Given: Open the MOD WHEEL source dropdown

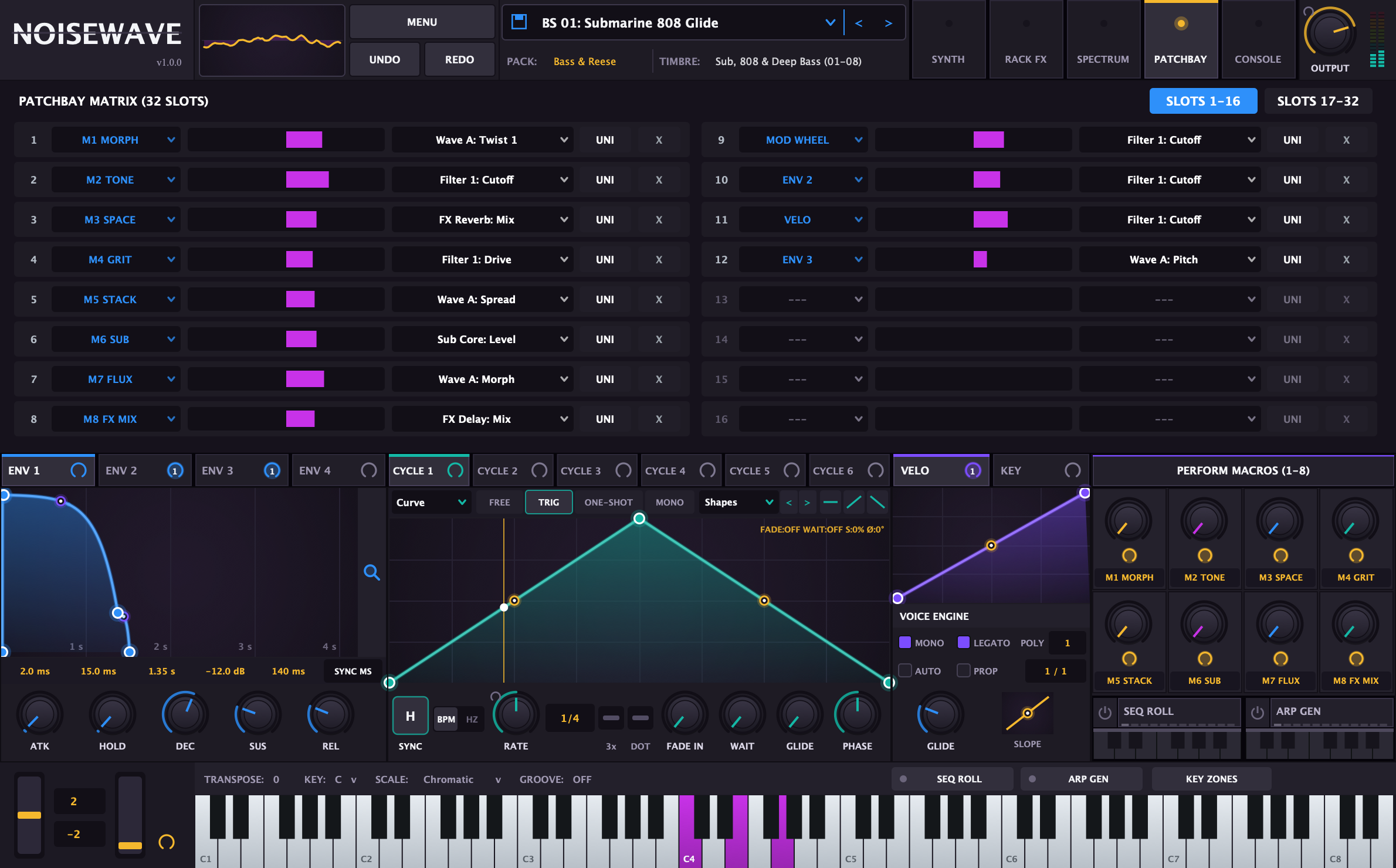Looking at the screenshot, I should click(802, 140).
